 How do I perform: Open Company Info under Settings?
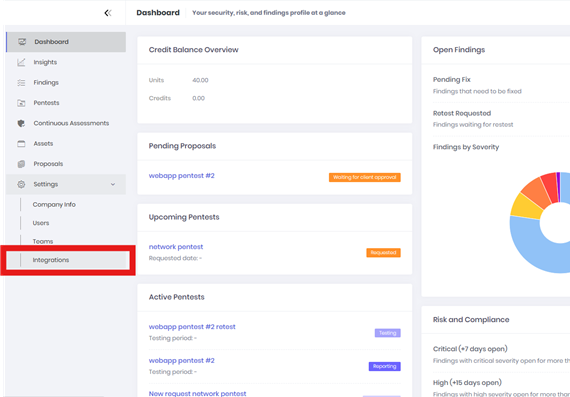(x=54, y=204)
